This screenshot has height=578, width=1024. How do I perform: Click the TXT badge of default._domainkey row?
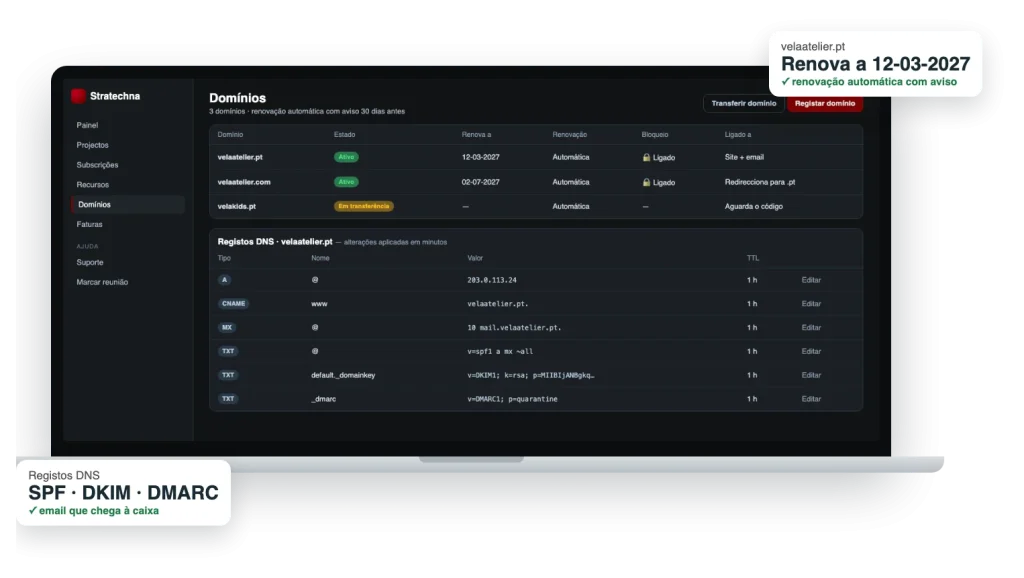228,375
